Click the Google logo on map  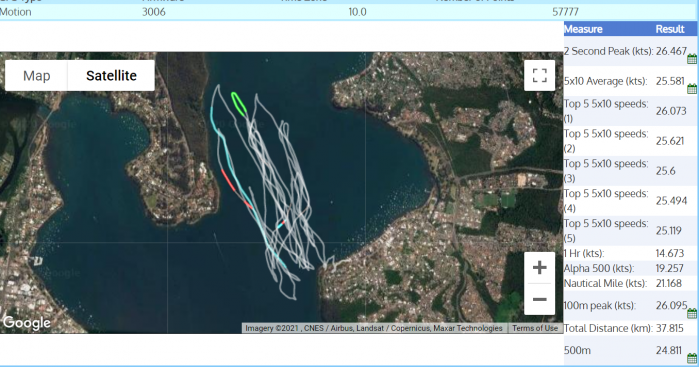point(27,322)
